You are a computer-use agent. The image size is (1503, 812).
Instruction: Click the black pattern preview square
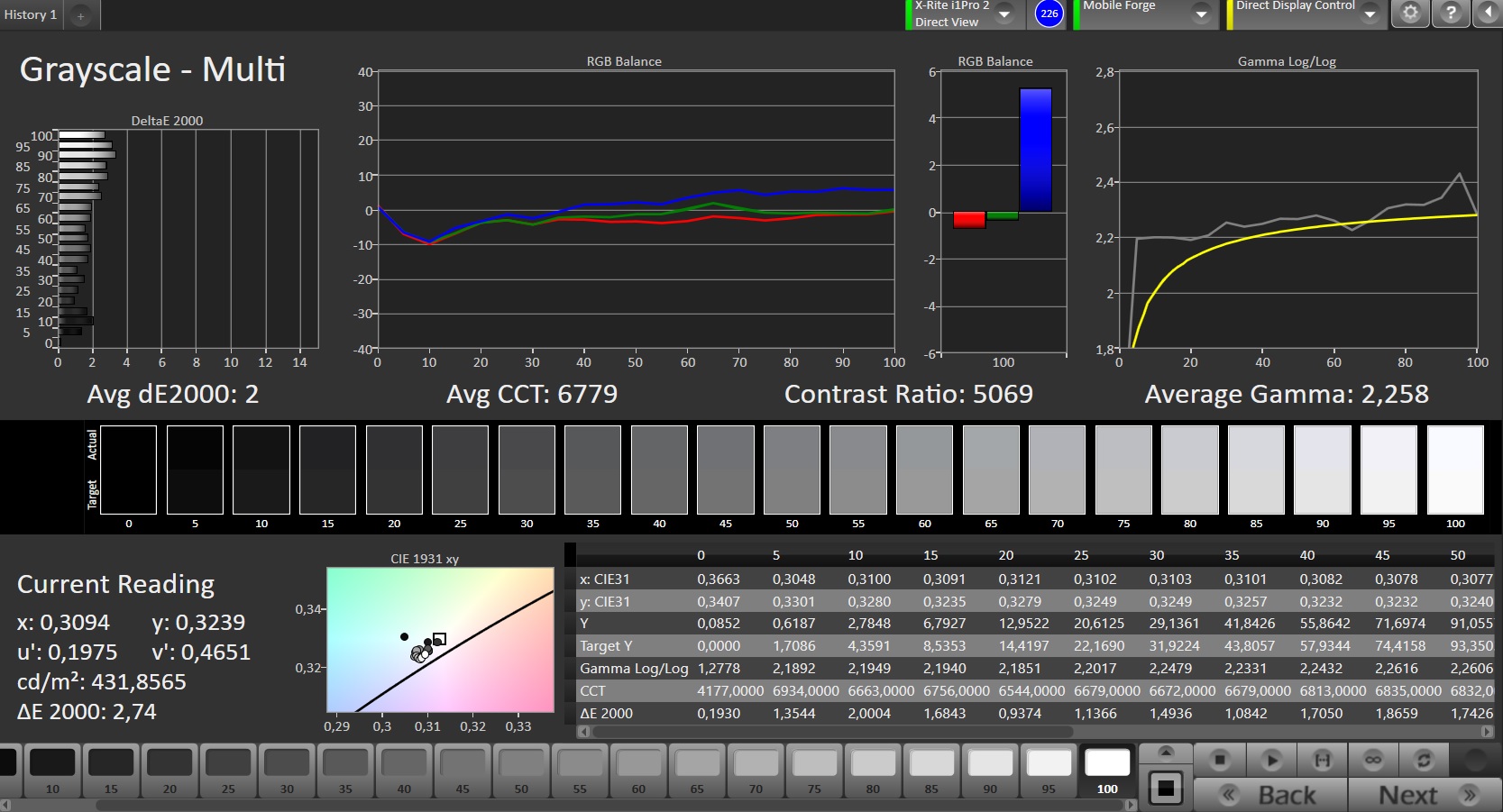point(1166,789)
